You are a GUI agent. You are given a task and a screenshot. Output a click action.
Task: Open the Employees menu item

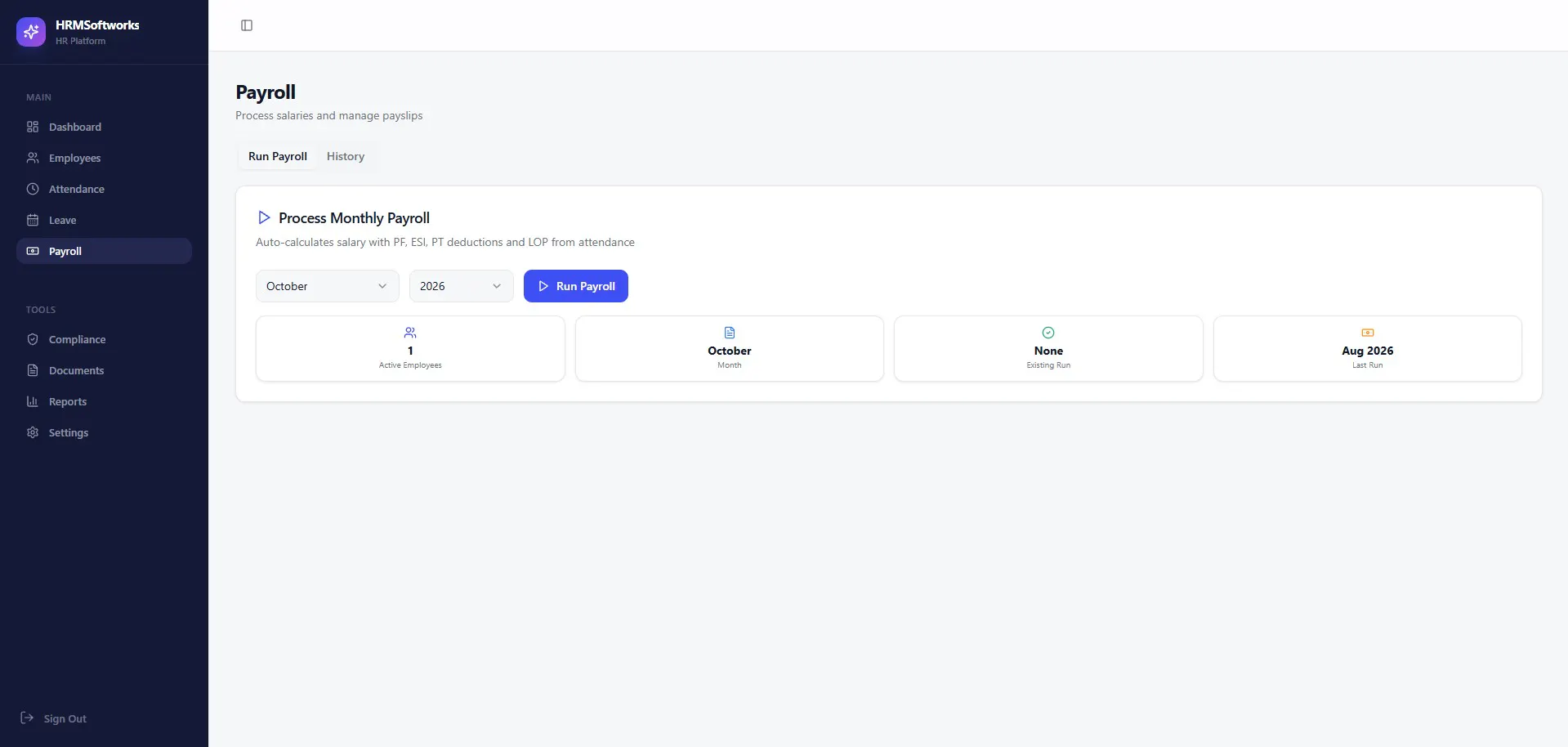(x=104, y=158)
